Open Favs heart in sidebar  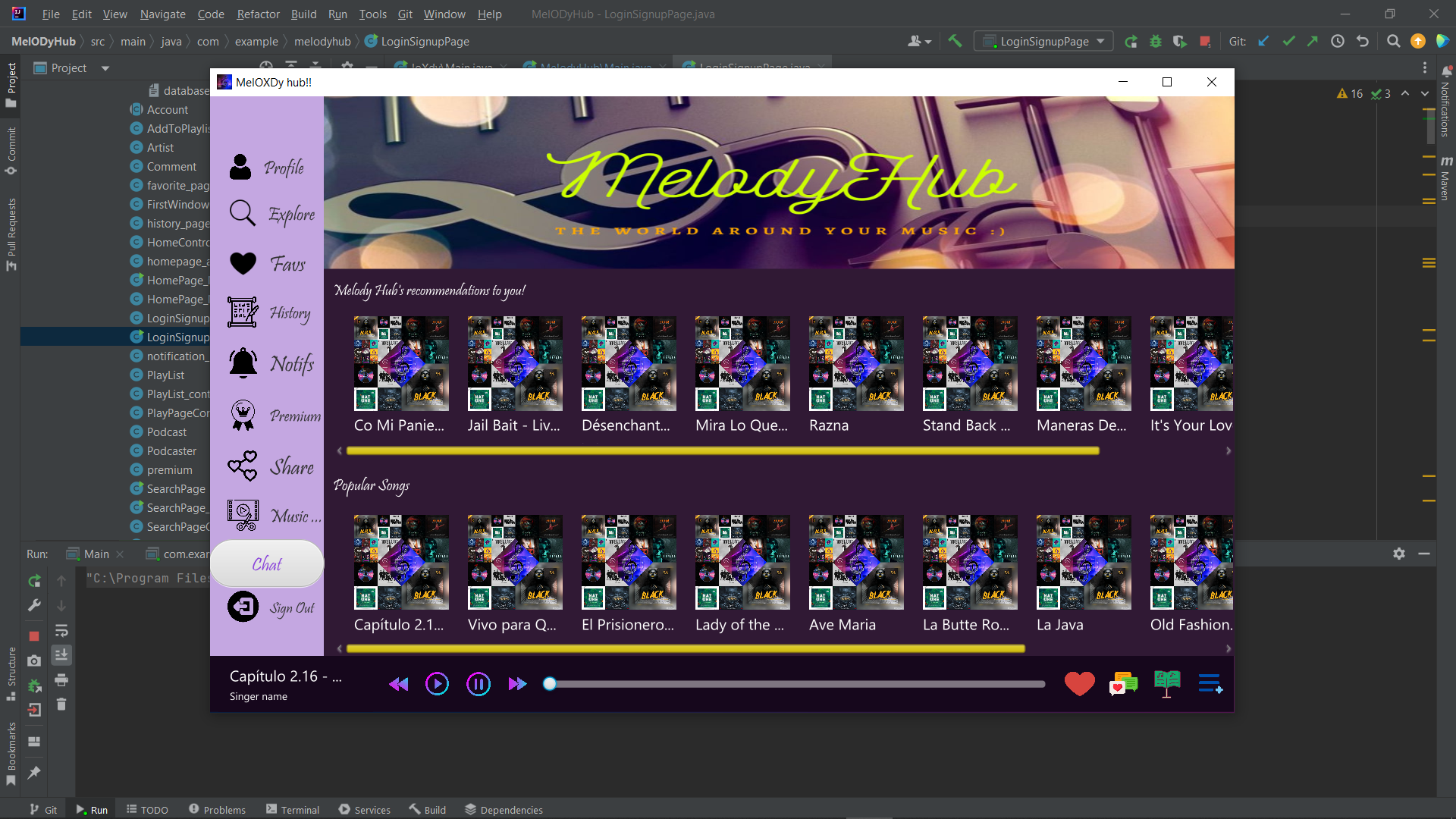coord(243,263)
